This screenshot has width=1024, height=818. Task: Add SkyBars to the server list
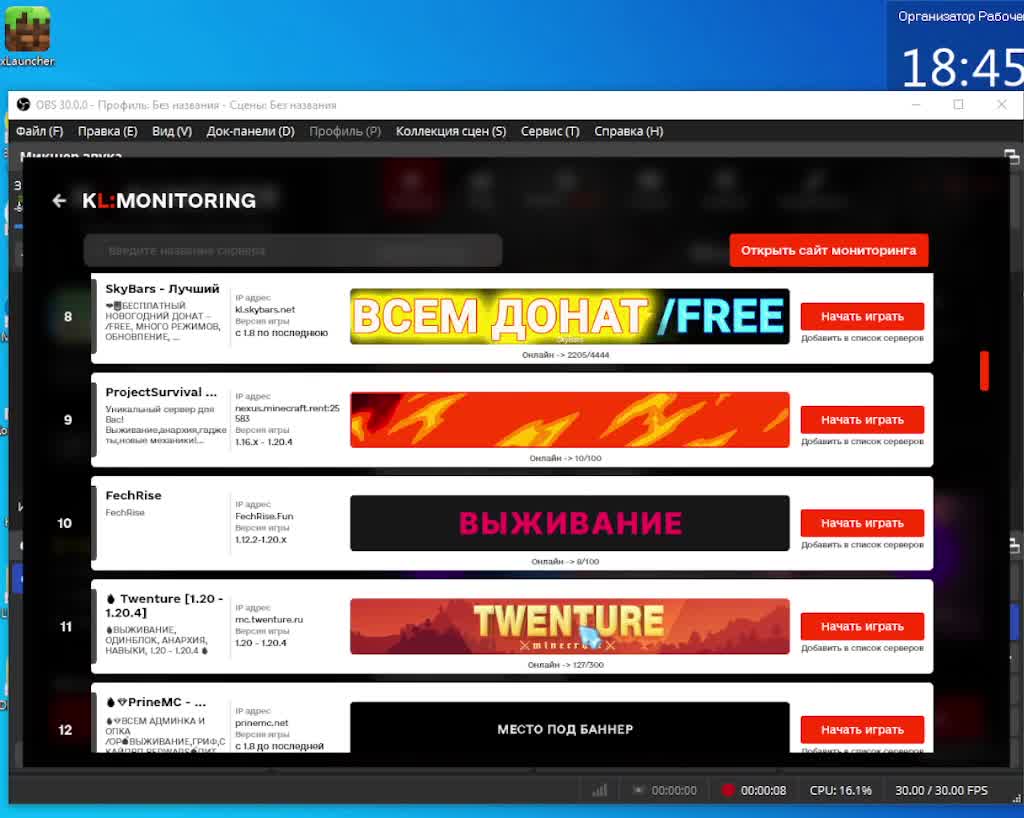tap(862, 338)
